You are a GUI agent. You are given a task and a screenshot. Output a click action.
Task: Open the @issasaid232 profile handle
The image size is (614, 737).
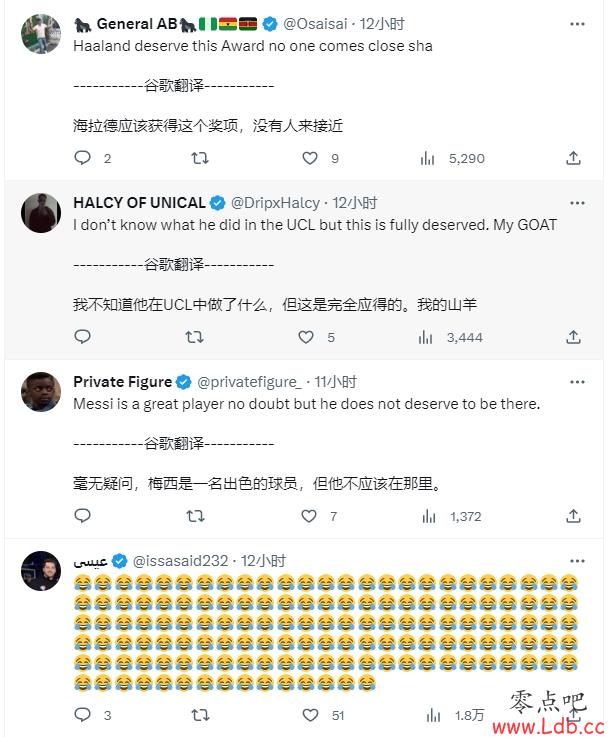181,561
